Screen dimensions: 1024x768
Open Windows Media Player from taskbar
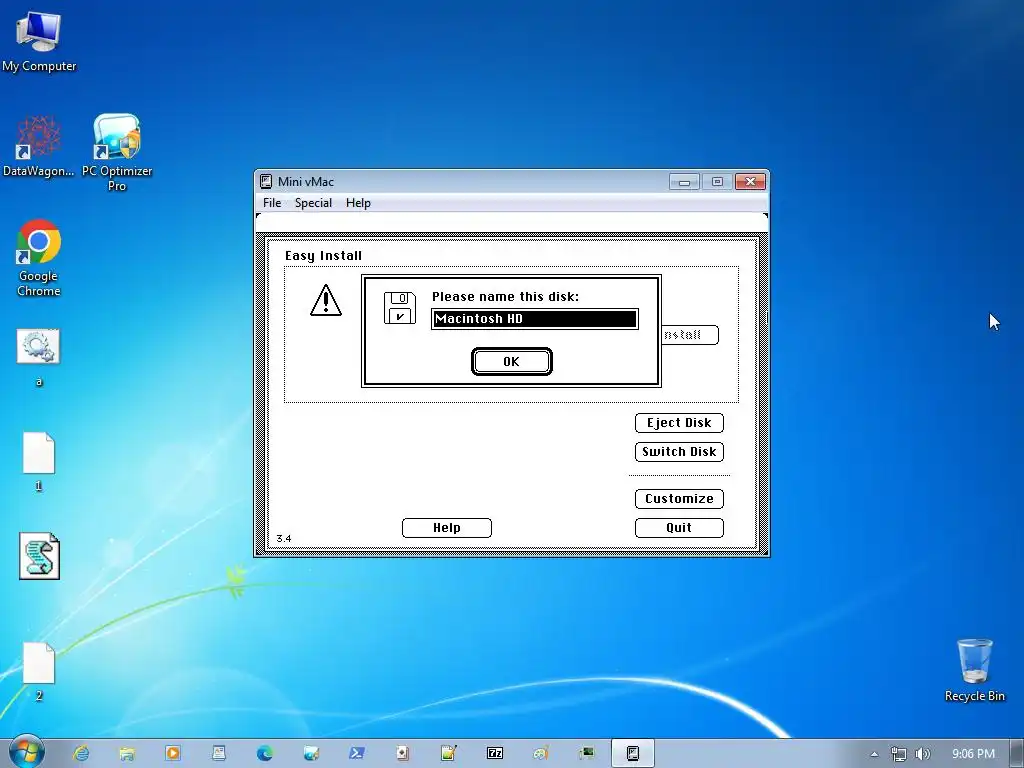point(173,753)
